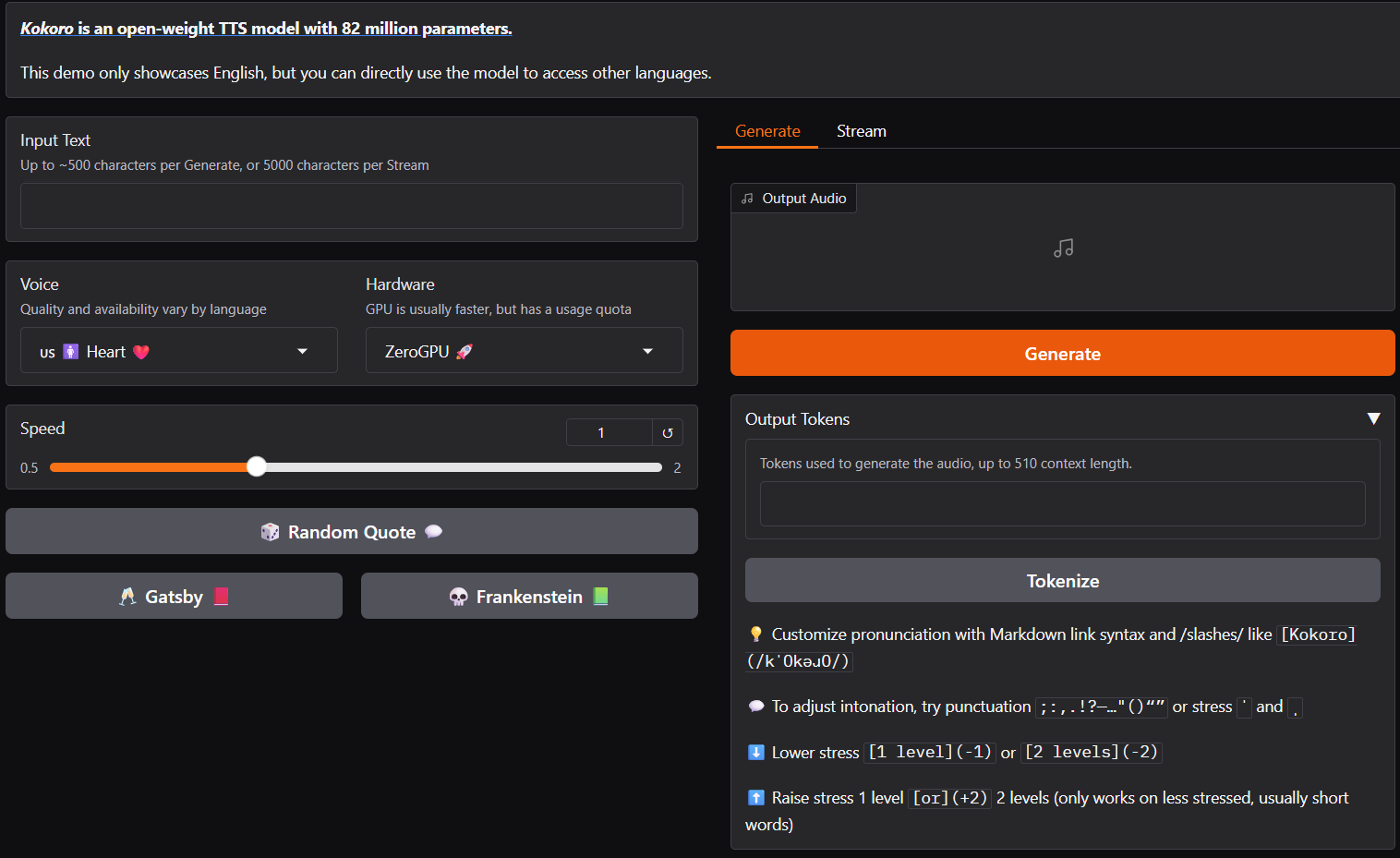Viewport: 1400px width, 858px height.
Task: Switch to the Stream tab
Action: [x=861, y=131]
